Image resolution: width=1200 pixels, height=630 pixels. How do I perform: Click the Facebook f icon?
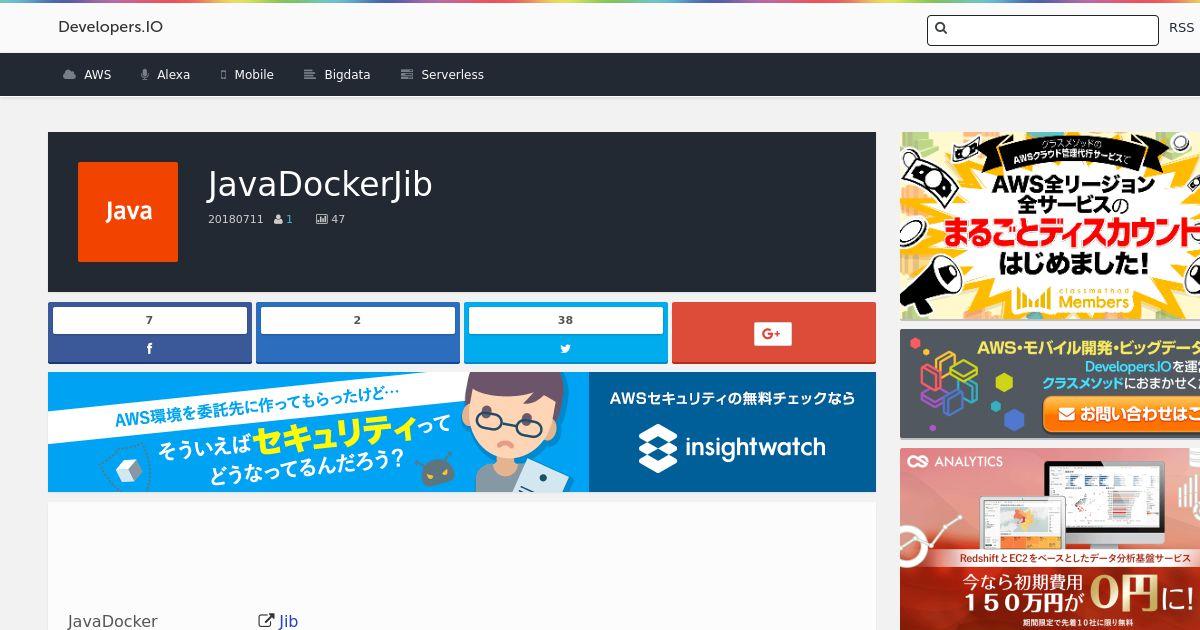click(150, 349)
